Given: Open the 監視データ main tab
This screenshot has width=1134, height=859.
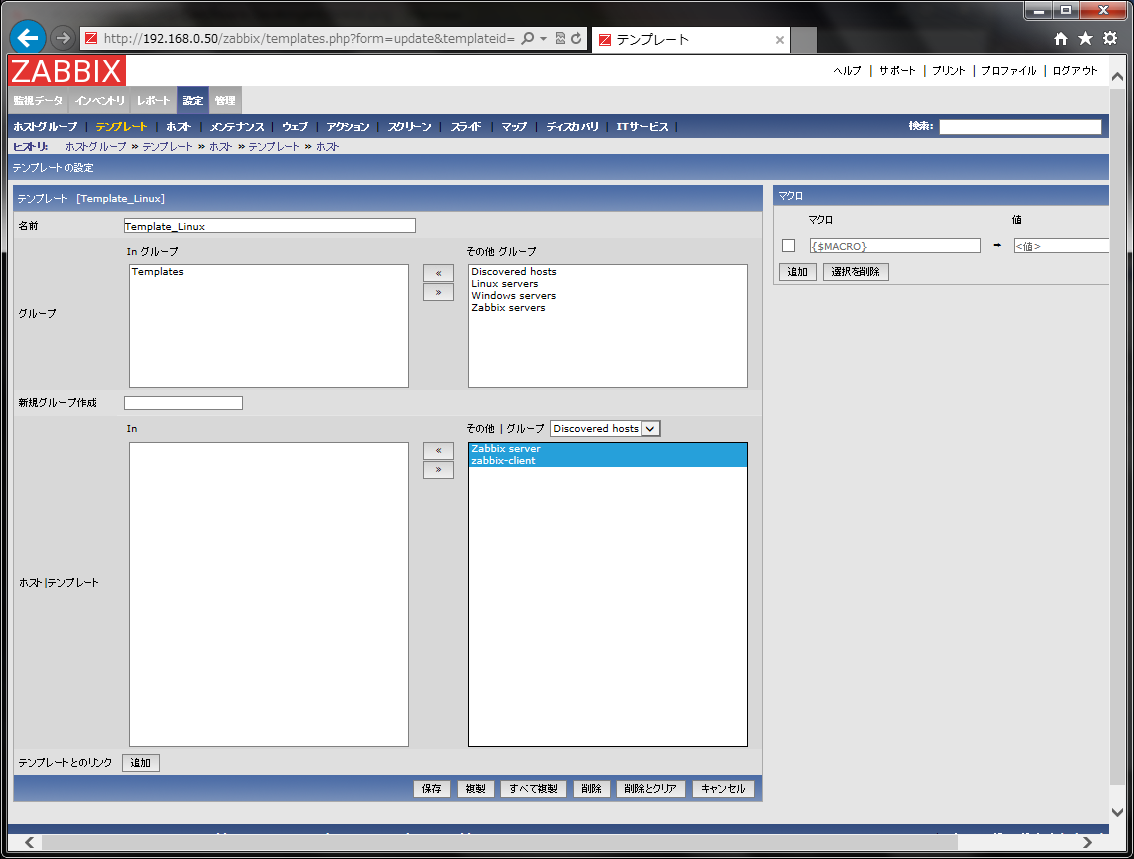Looking at the screenshot, I should point(38,101).
